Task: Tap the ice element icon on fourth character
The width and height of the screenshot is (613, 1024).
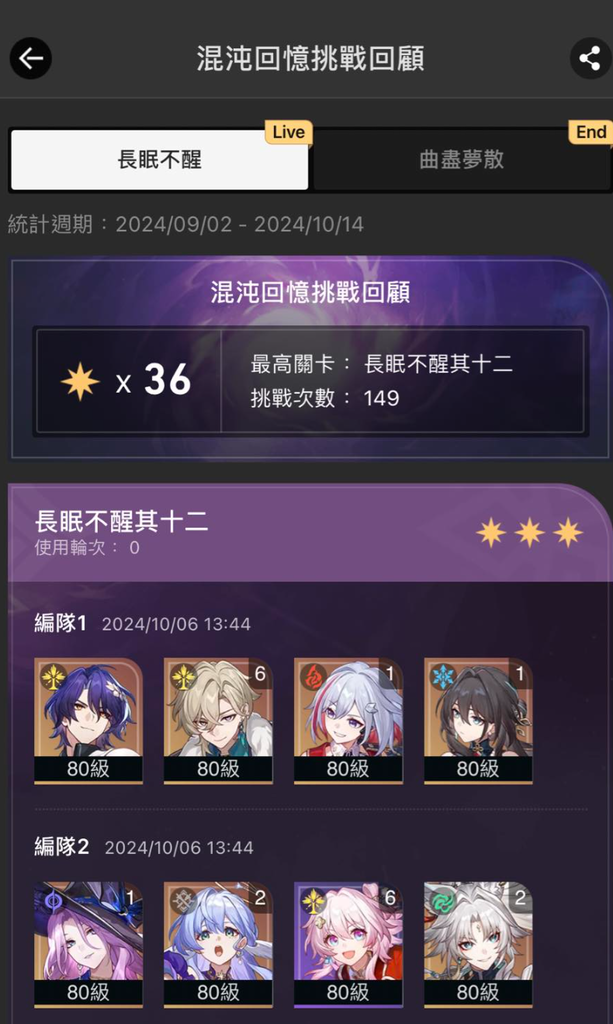Action: (443, 677)
